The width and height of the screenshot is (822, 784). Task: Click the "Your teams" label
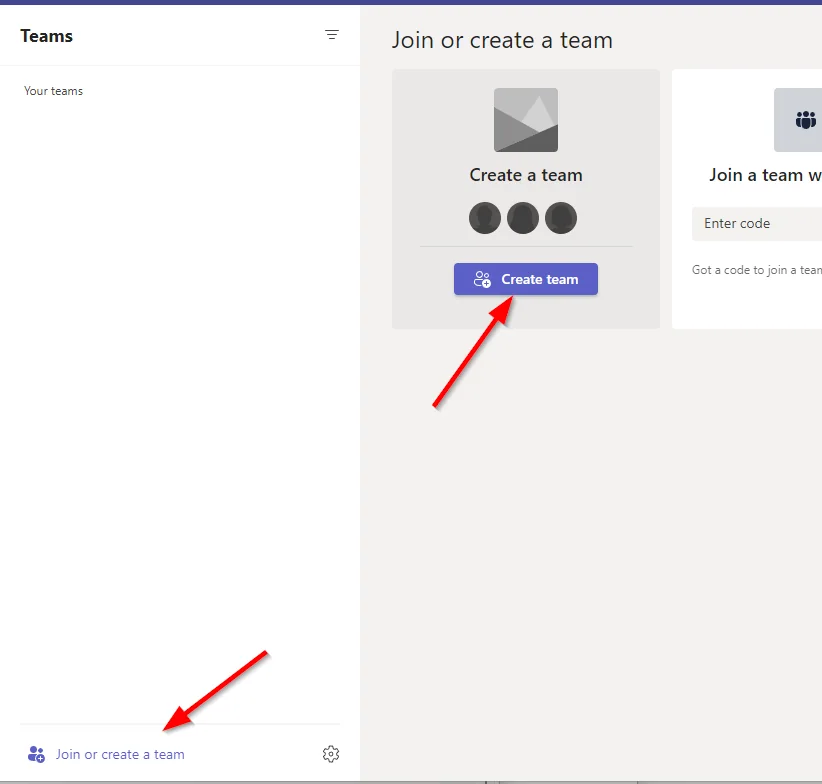point(53,91)
